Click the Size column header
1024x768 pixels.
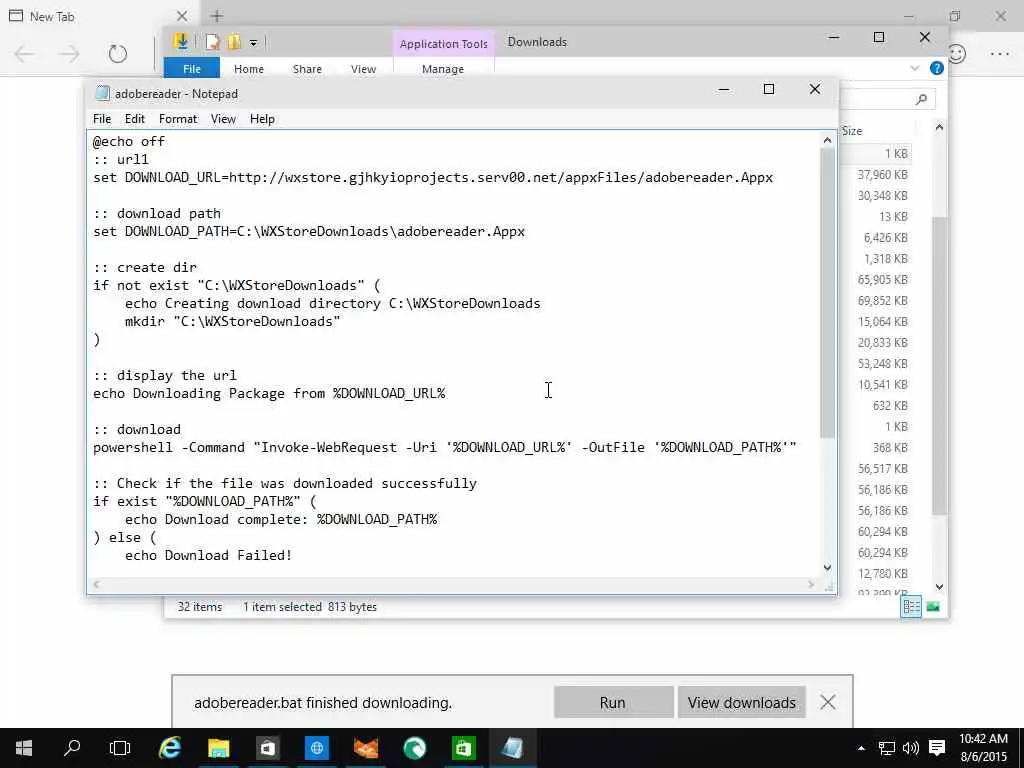[x=852, y=131]
